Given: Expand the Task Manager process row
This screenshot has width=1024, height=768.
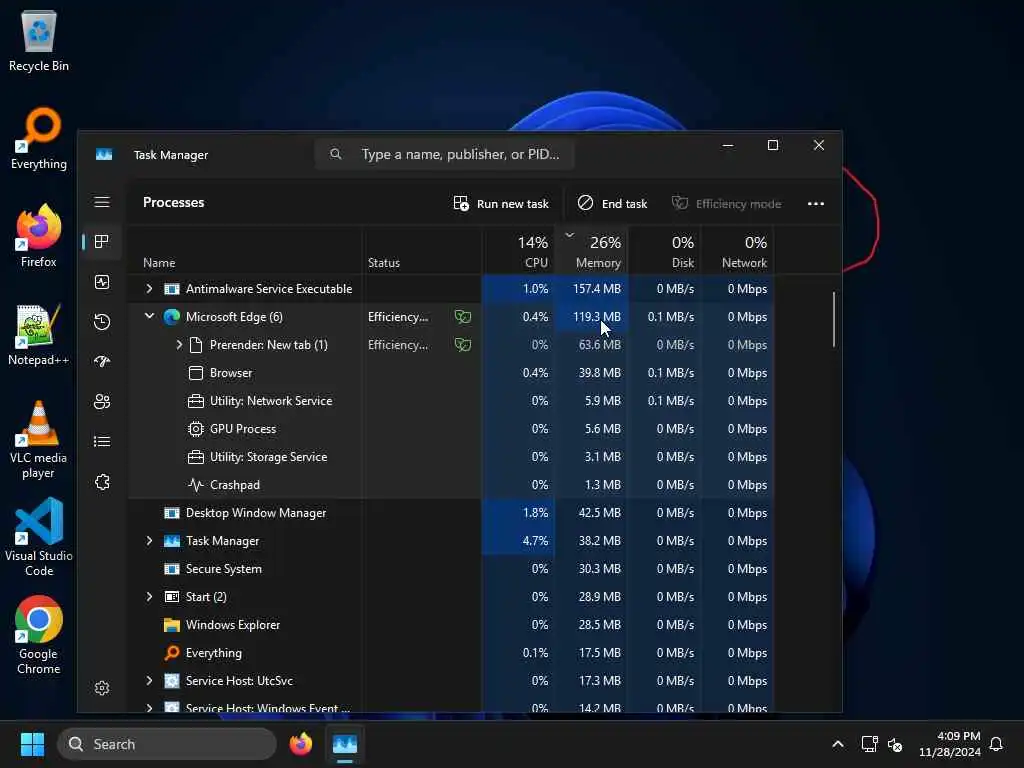Looking at the screenshot, I should click(150, 541).
